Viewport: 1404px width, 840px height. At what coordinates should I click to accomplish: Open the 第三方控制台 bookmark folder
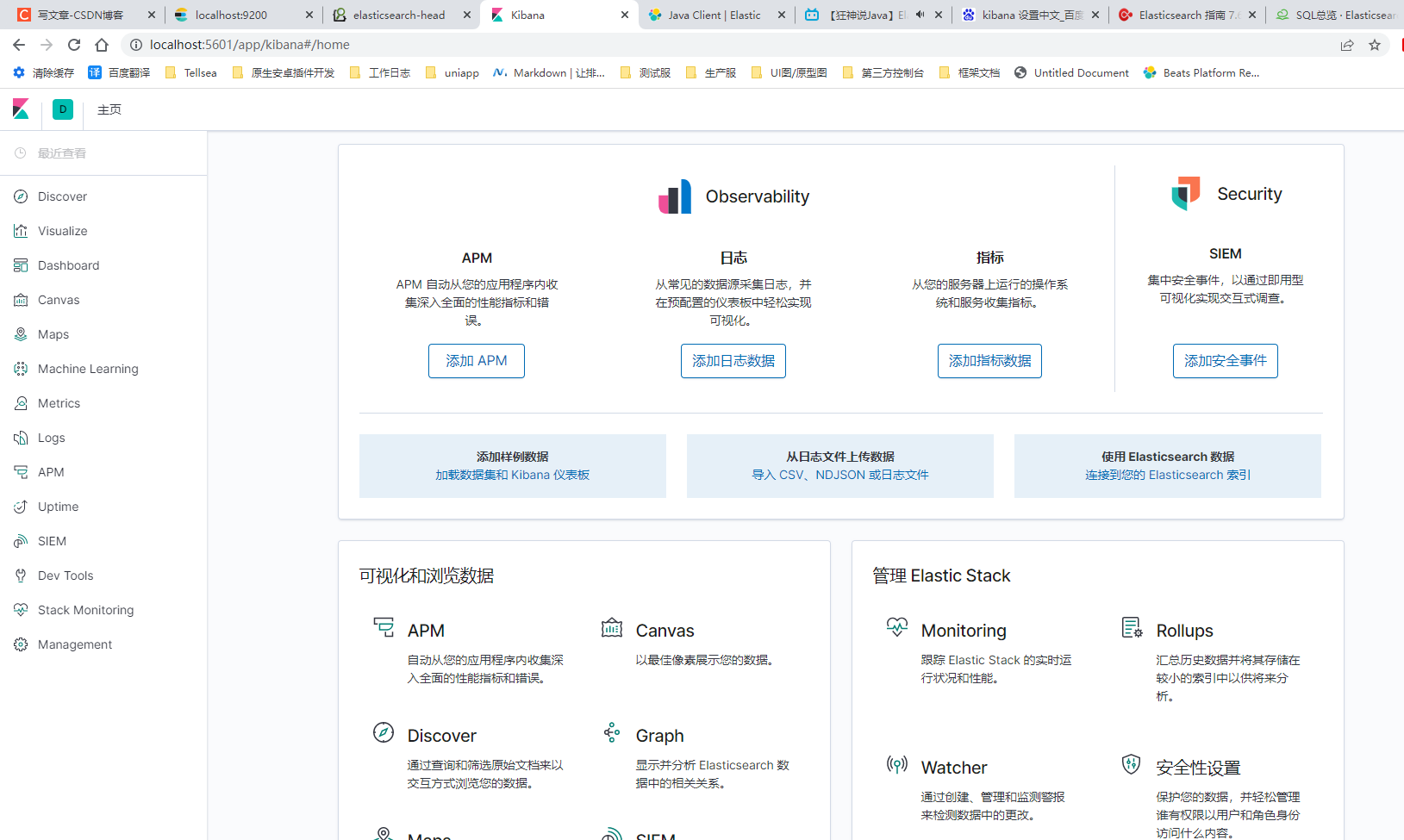883,73
